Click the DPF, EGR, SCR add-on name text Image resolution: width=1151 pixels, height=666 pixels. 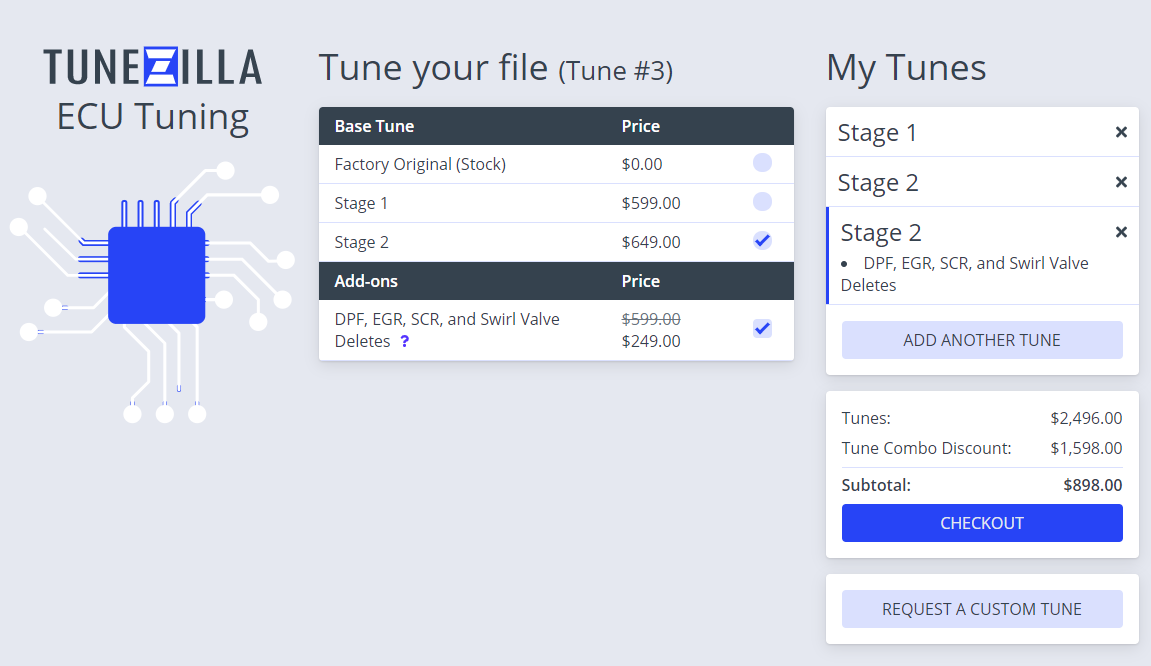[447, 319]
